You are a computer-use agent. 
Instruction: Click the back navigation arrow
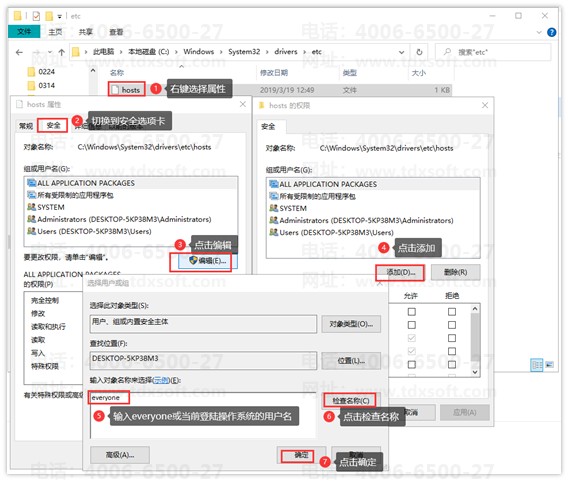point(19,52)
